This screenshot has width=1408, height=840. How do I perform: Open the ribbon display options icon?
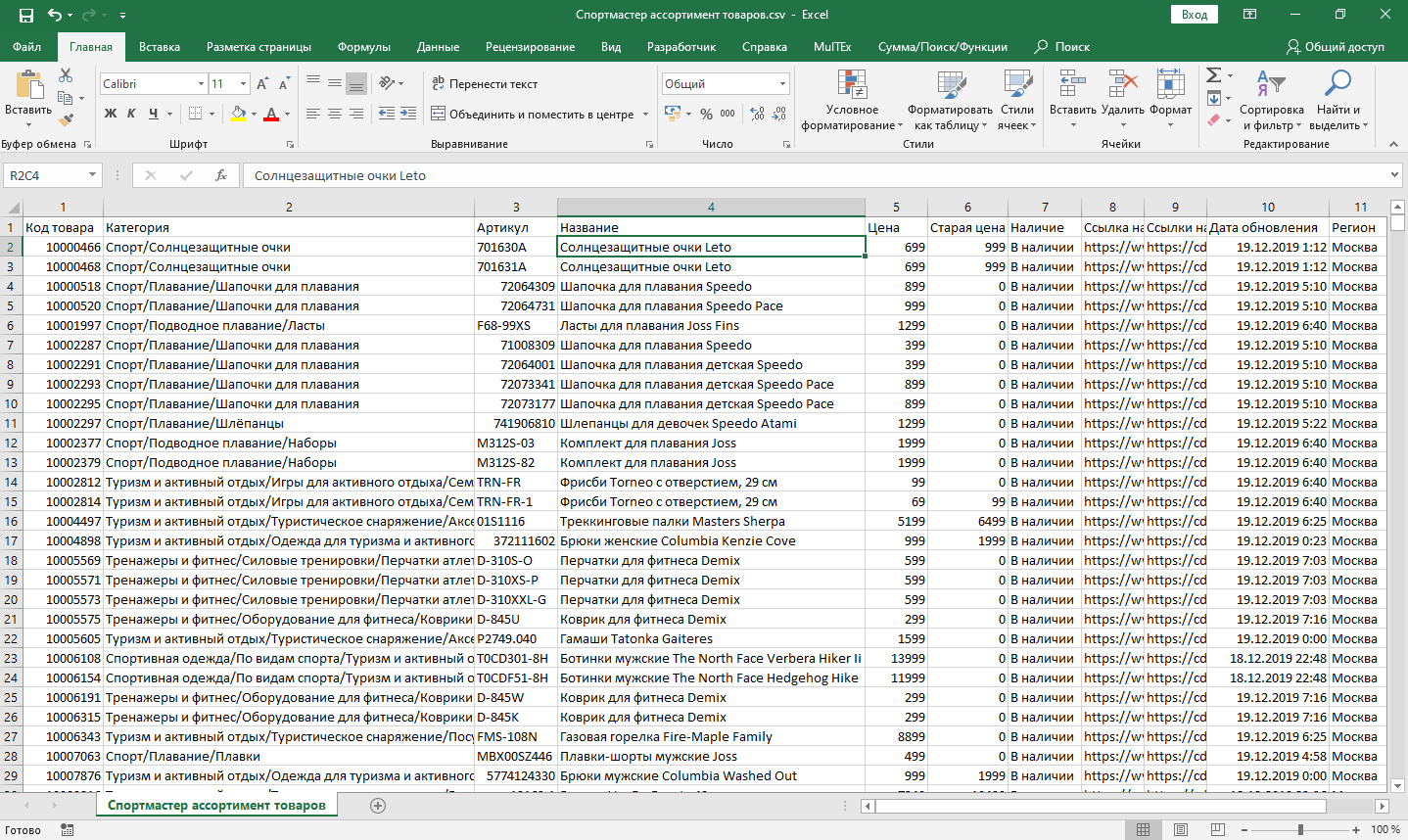(x=1249, y=15)
